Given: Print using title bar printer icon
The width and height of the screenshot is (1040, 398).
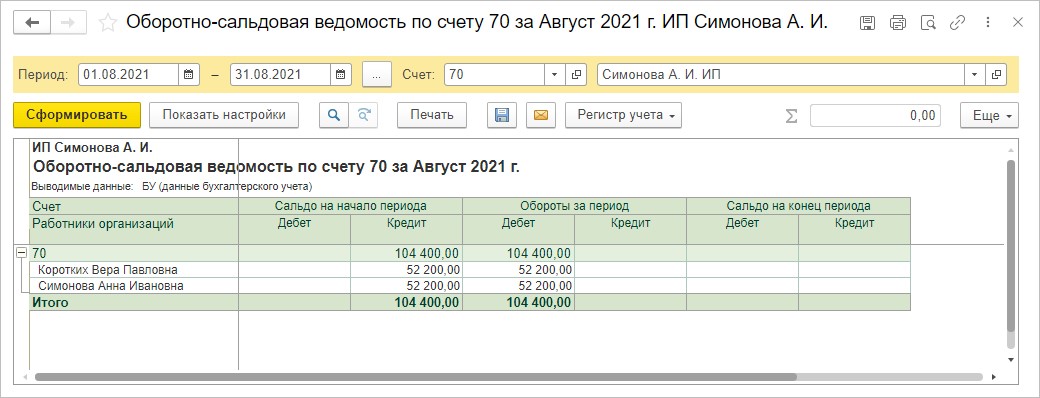Looking at the screenshot, I should point(897,23).
